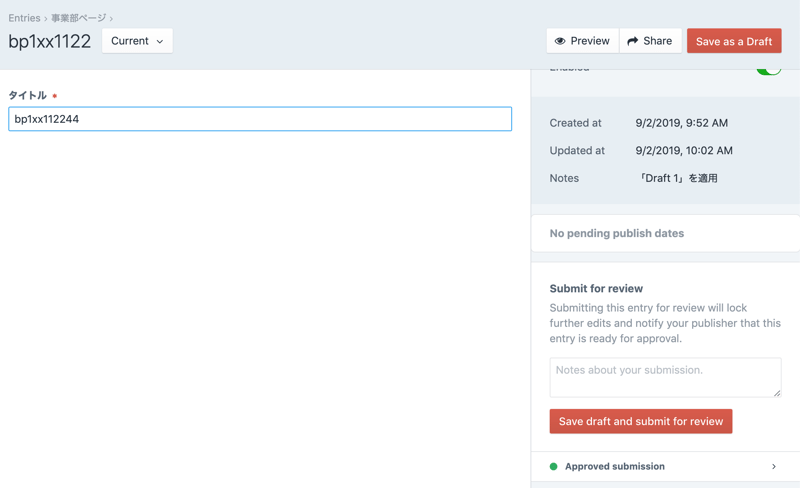Click the Share button label
Screen dimensions: 800x488
(657, 41)
